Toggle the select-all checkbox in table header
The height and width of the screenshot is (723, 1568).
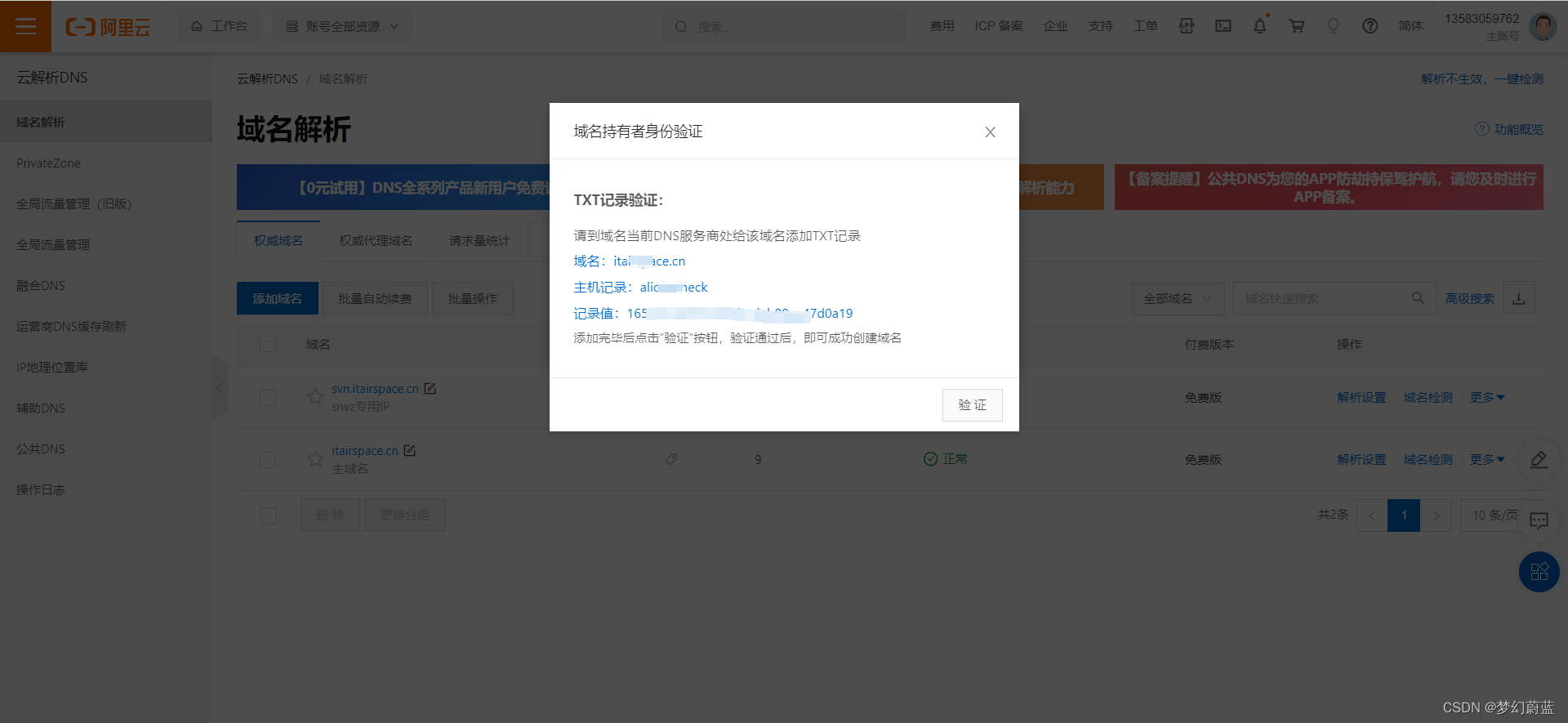(268, 344)
